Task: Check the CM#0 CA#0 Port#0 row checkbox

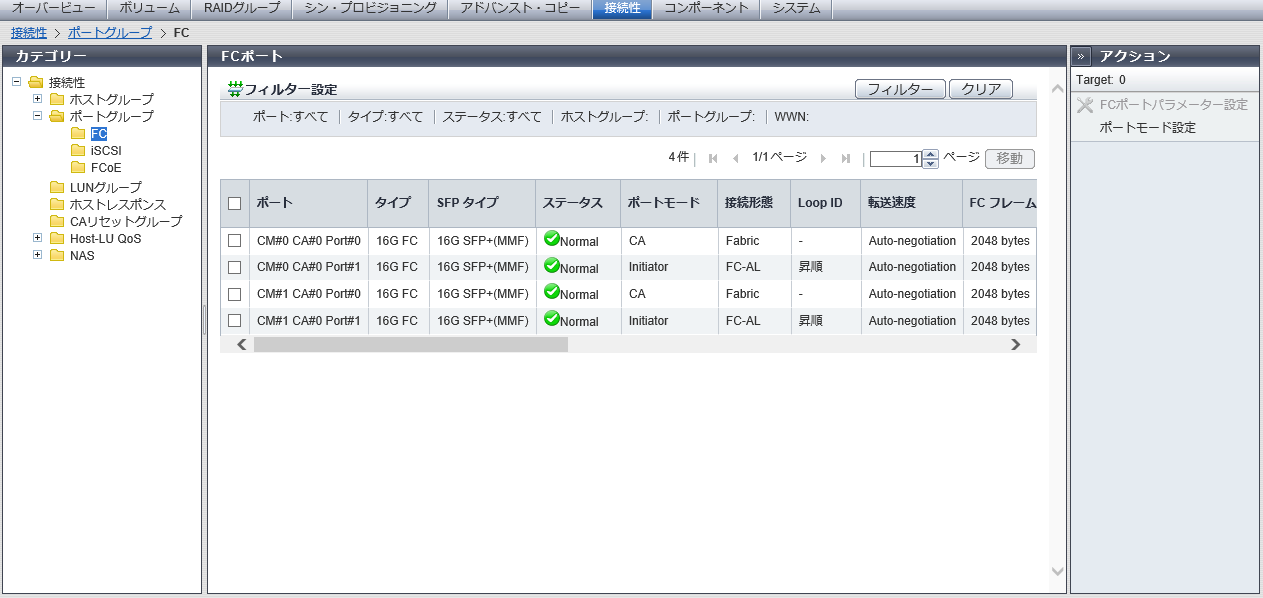Action: pyautogui.click(x=235, y=241)
